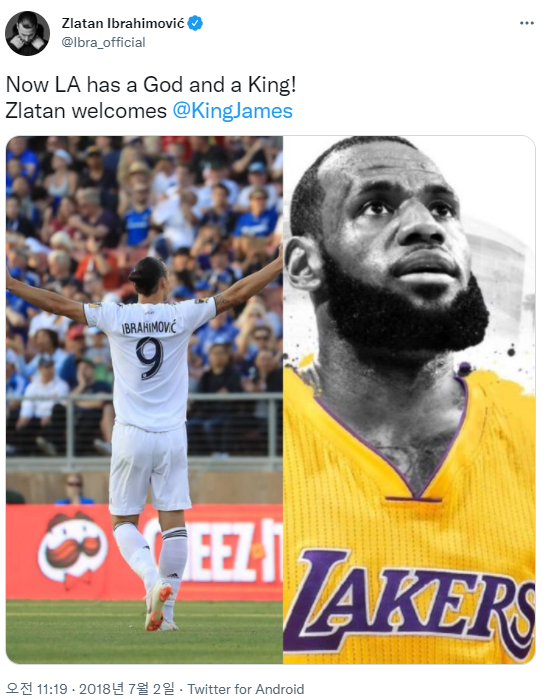Viewport: 550px width, 699px height.
Task: Click the number 9 on the white jersey
Action: click(x=150, y=358)
